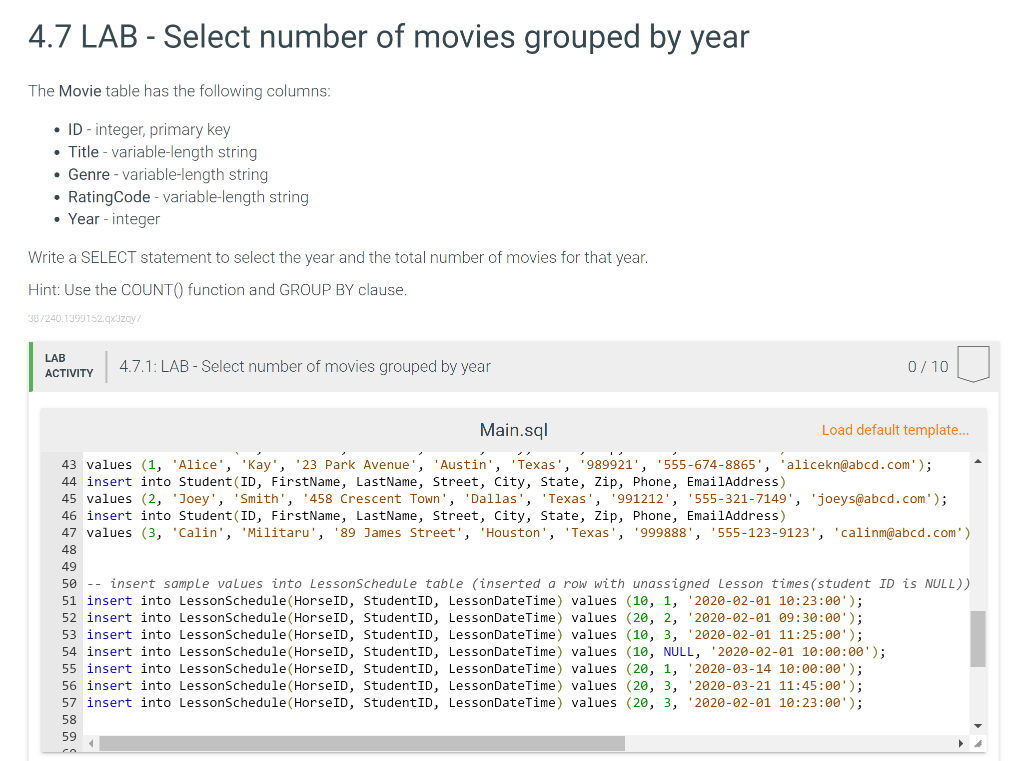Select the Main.sql tab header
This screenshot has width=1024, height=761.
click(x=513, y=430)
